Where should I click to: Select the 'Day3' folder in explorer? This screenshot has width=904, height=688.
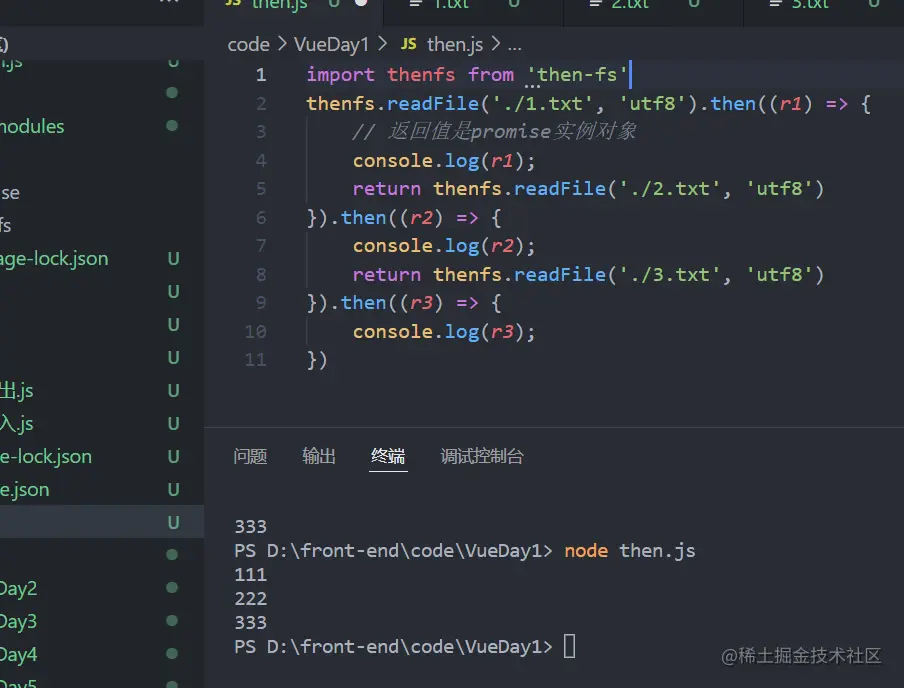click(x=18, y=621)
